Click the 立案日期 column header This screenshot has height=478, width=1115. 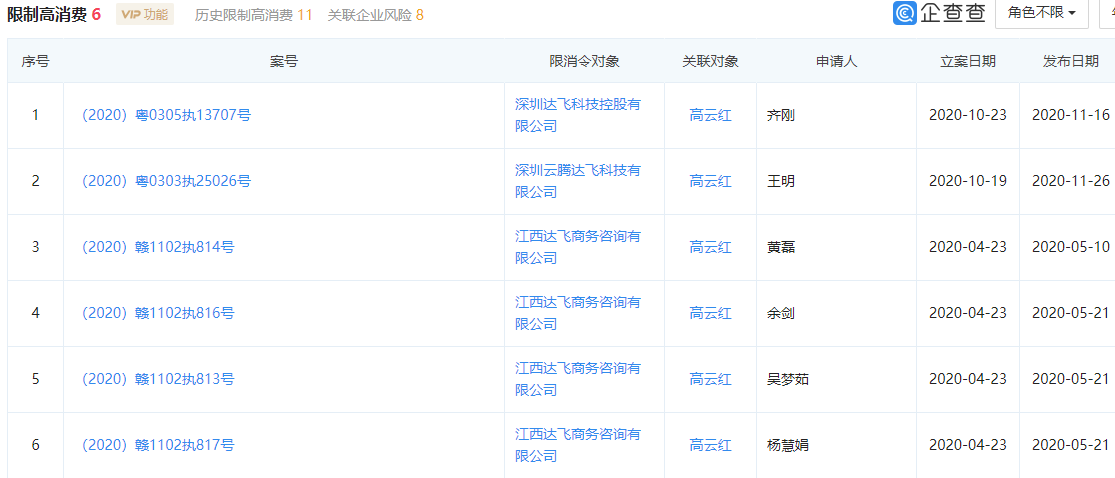[967, 61]
